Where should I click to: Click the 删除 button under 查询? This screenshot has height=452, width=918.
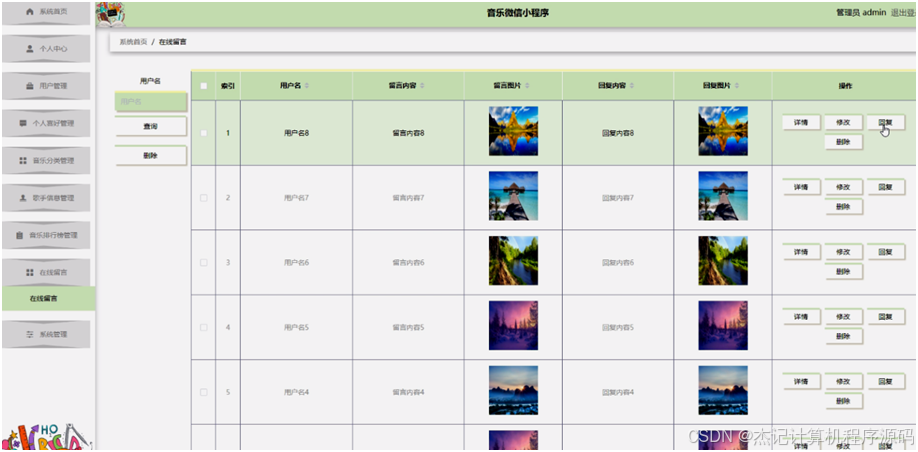click(x=150, y=156)
